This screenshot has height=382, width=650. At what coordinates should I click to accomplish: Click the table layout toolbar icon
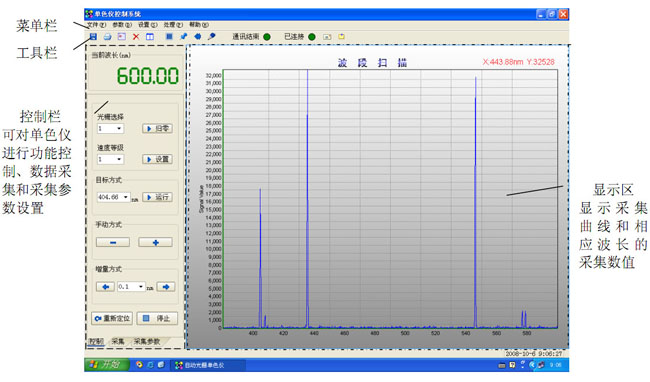click(150, 36)
